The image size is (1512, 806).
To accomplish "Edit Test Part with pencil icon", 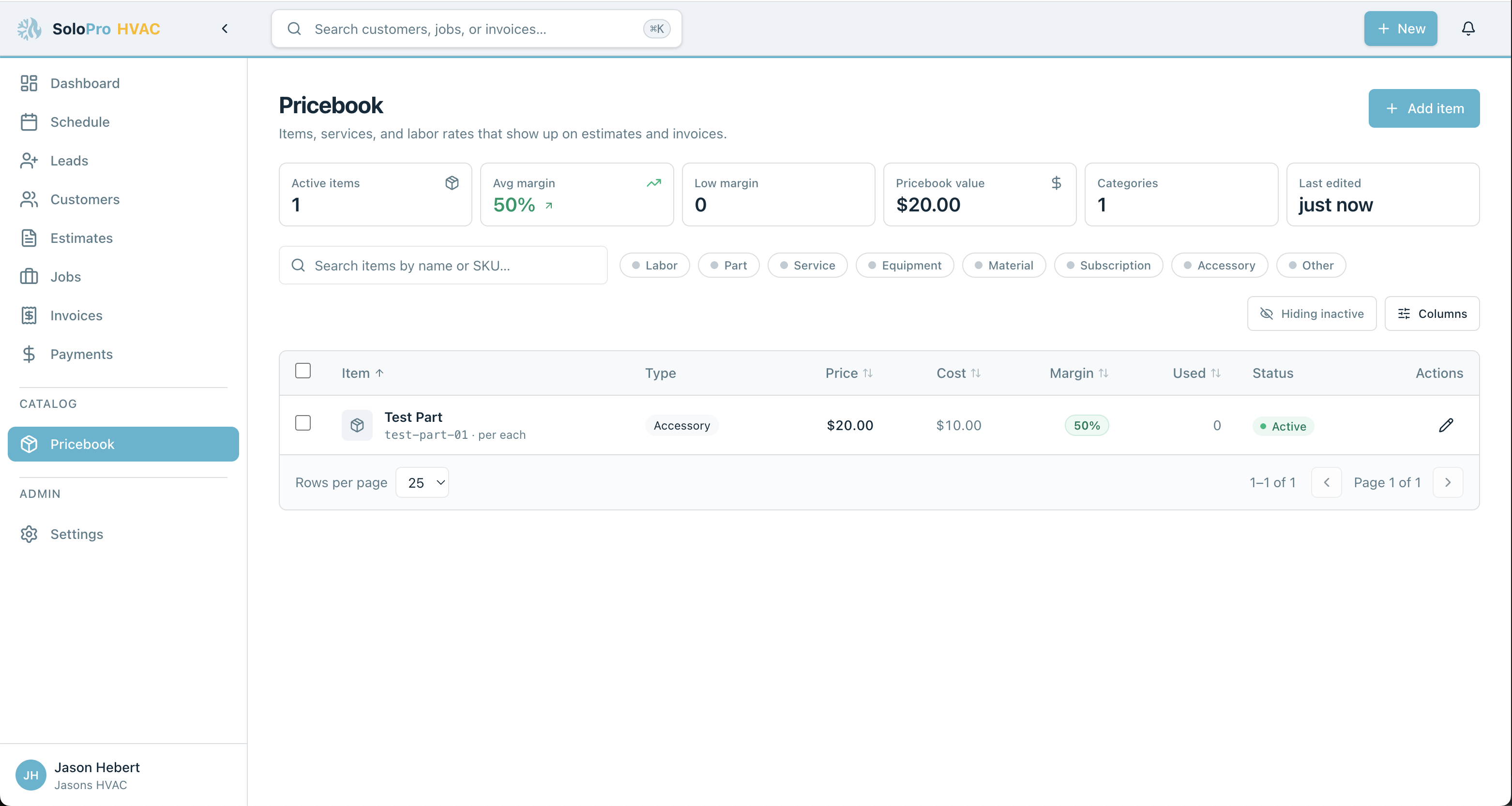I will [x=1446, y=425].
